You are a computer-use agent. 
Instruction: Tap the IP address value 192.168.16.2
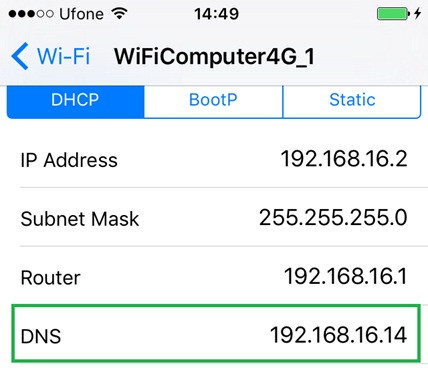pos(344,159)
